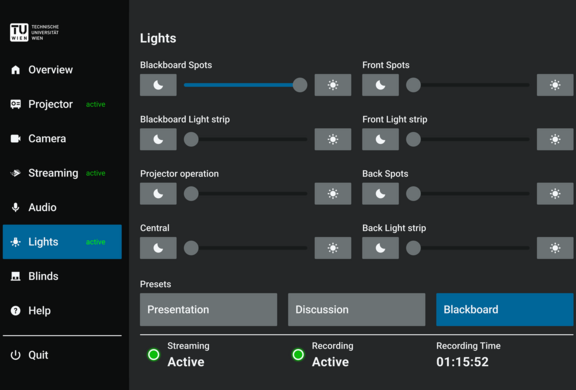This screenshot has height=390, width=576.
Task: Click the Projector operation slider track
Action: tap(245, 194)
